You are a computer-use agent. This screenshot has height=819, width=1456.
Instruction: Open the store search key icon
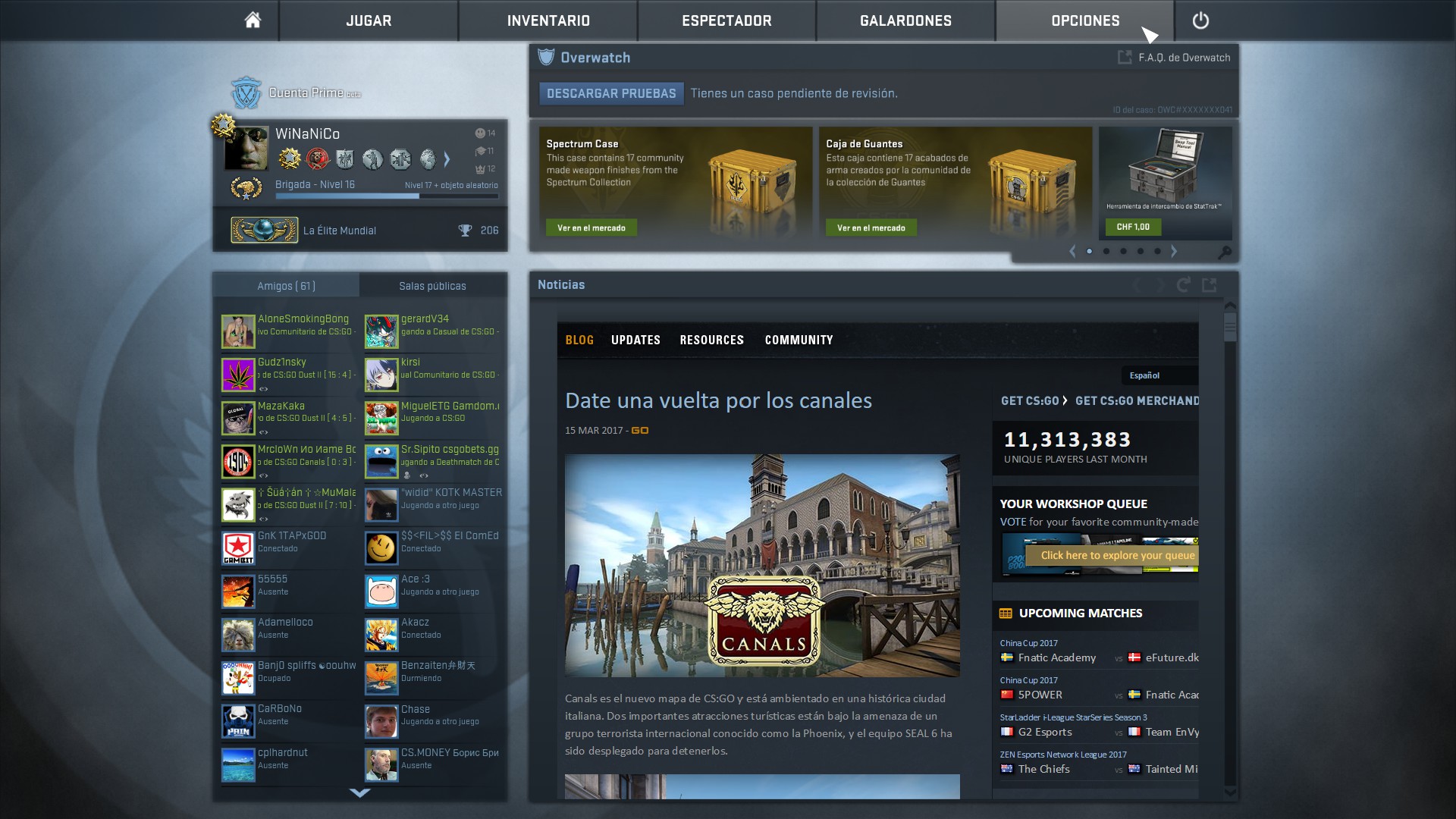pos(1224,253)
